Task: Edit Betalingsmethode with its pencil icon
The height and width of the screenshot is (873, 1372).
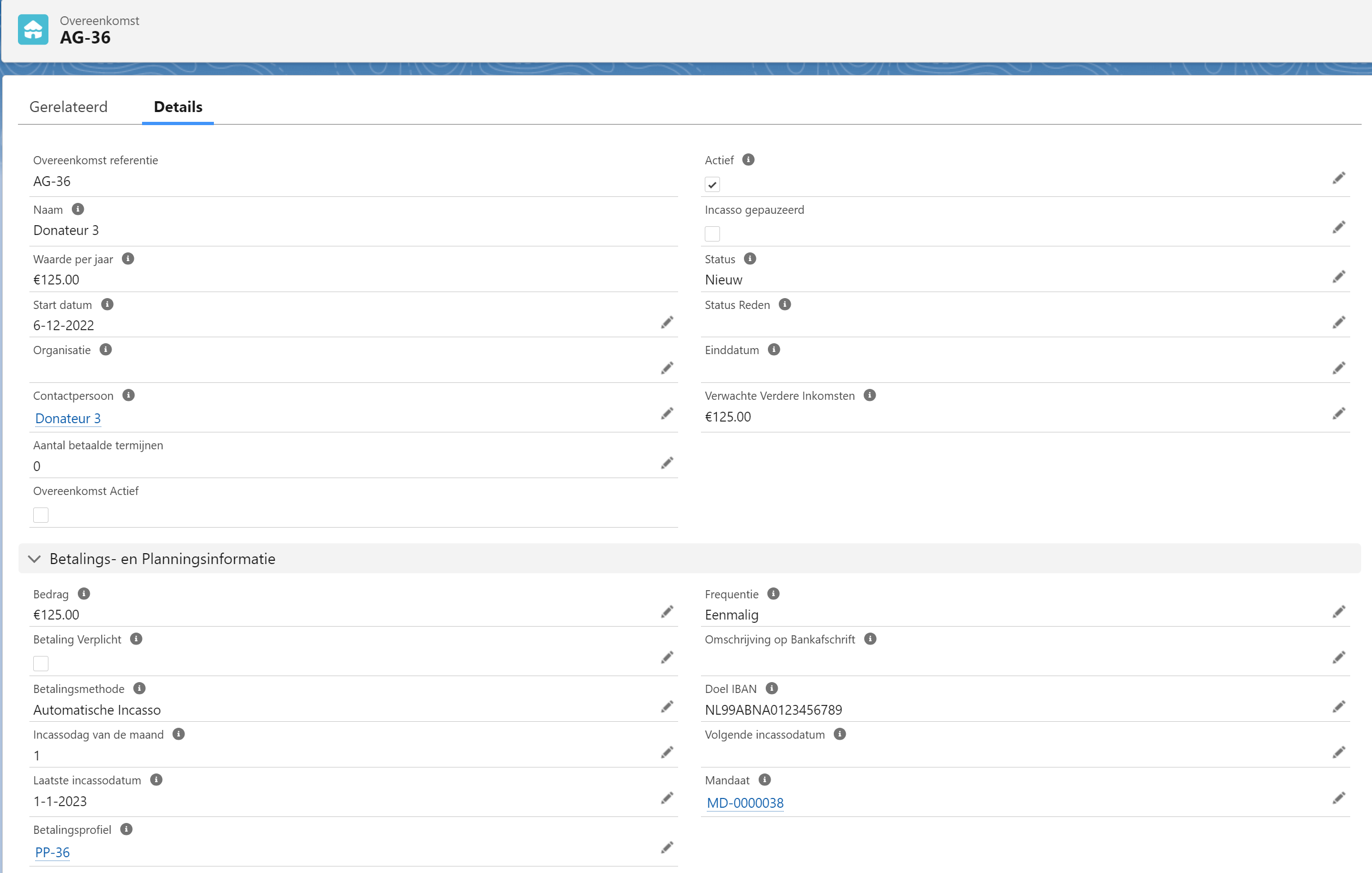Action: click(x=667, y=707)
